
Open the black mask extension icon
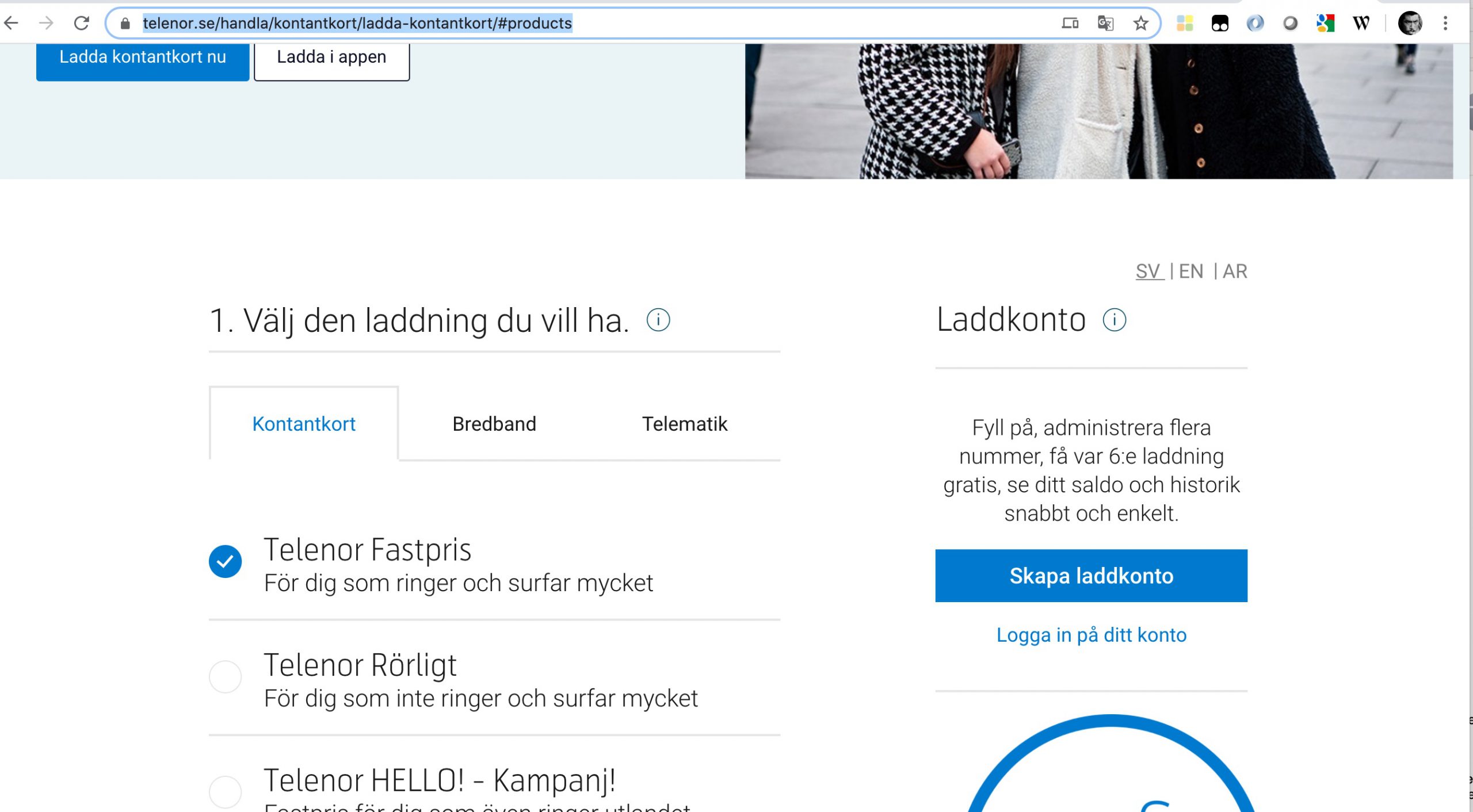click(x=1220, y=24)
